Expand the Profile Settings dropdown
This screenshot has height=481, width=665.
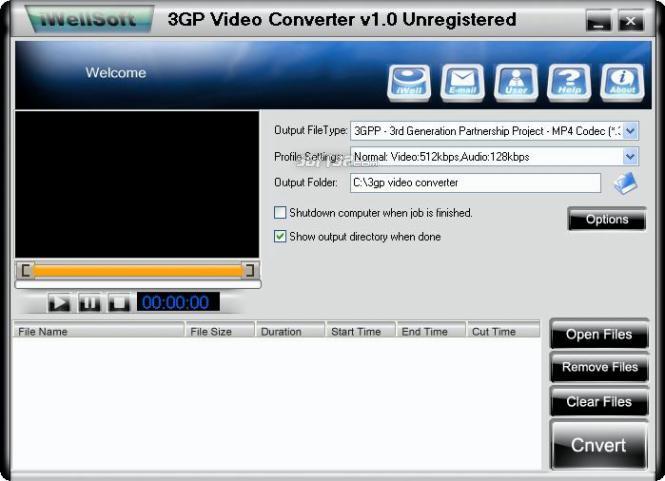(631, 157)
